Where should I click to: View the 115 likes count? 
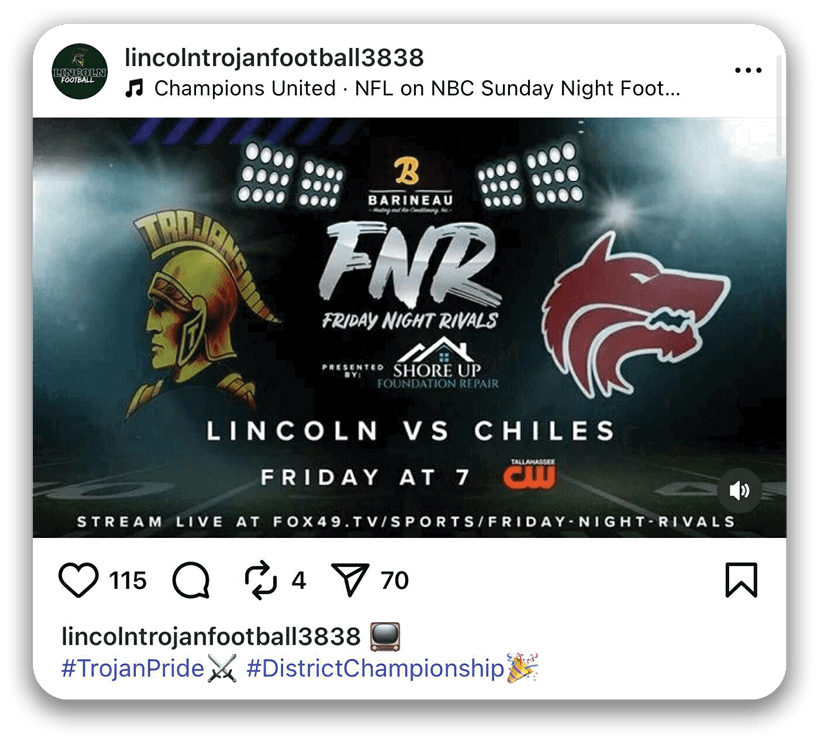pyautogui.click(x=128, y=581)
